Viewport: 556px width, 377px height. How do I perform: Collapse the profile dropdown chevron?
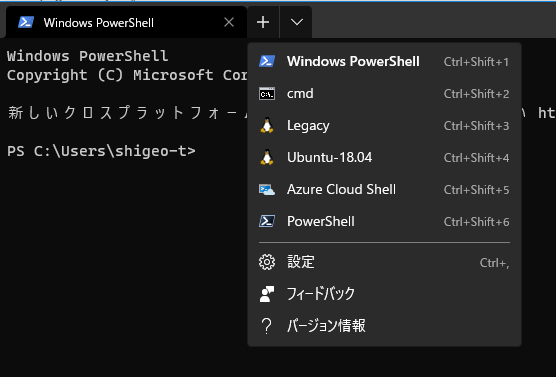(296, 22)
